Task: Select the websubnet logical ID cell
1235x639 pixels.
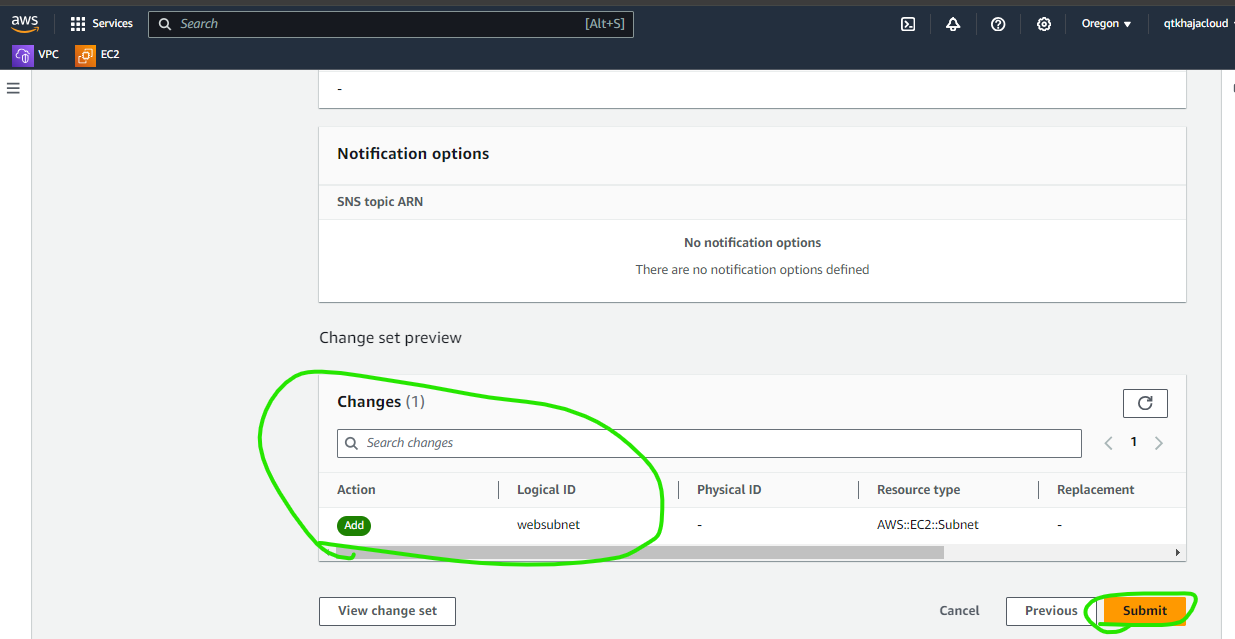Action: tap(548, 525)
